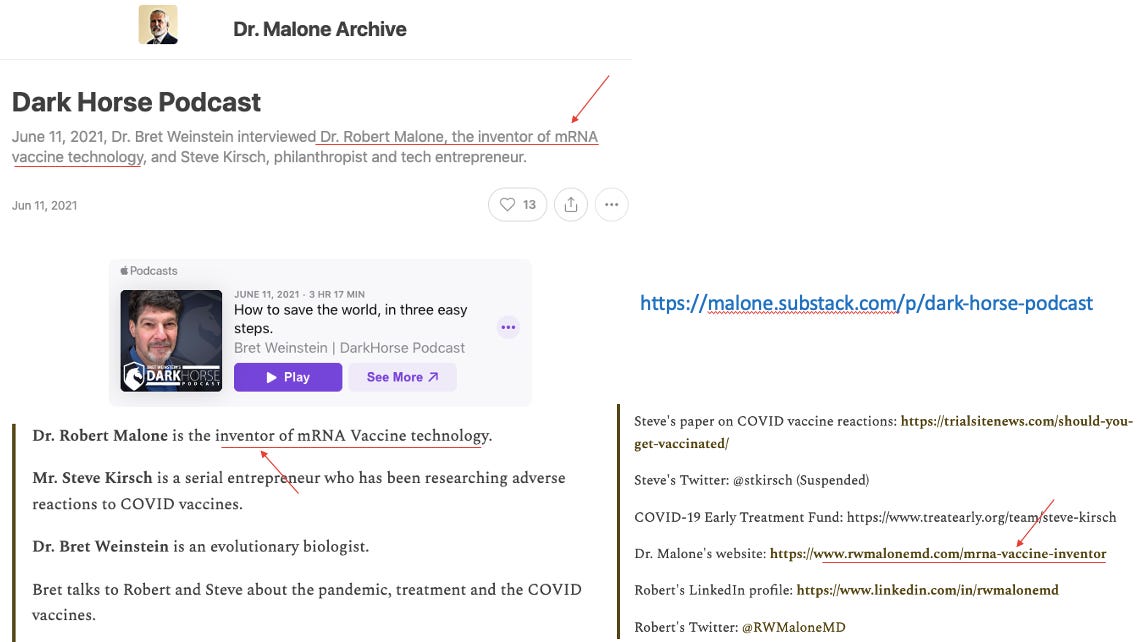Click '@stkirsch (Suspended)' text

pos(801,480)
